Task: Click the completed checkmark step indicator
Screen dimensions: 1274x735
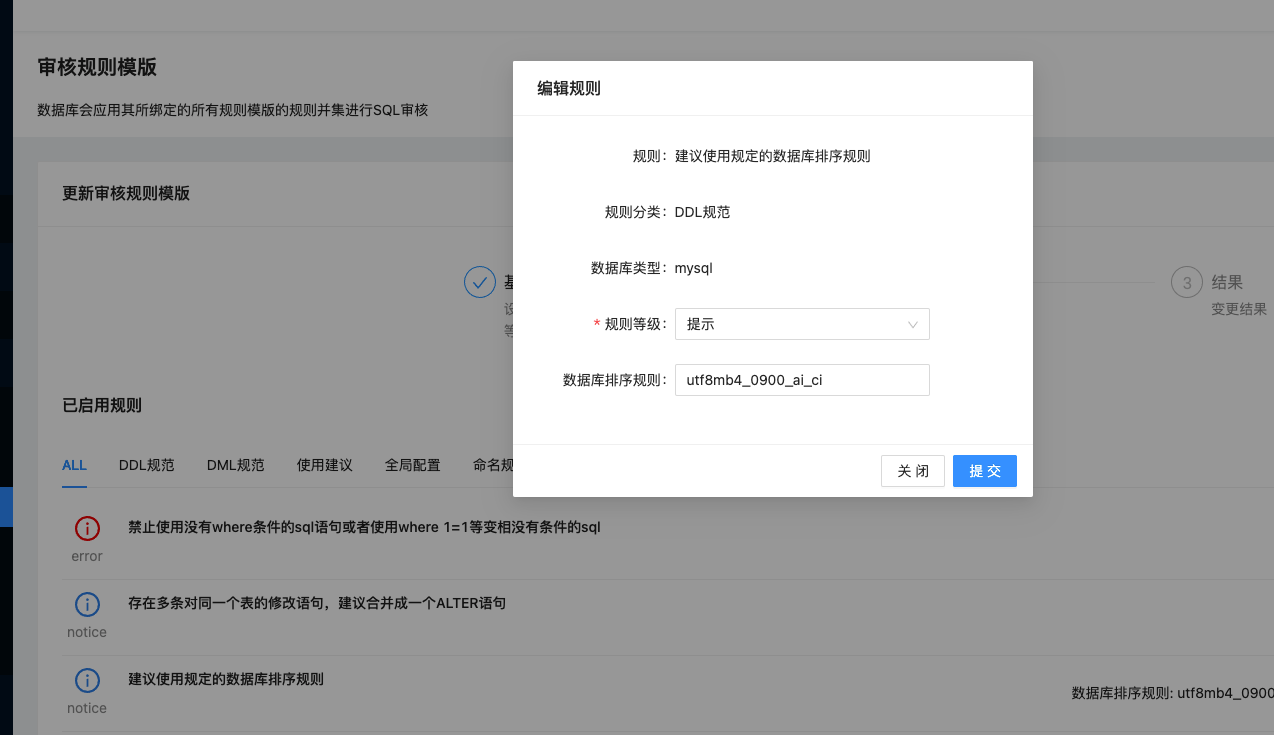Action: tap(480, 282)
